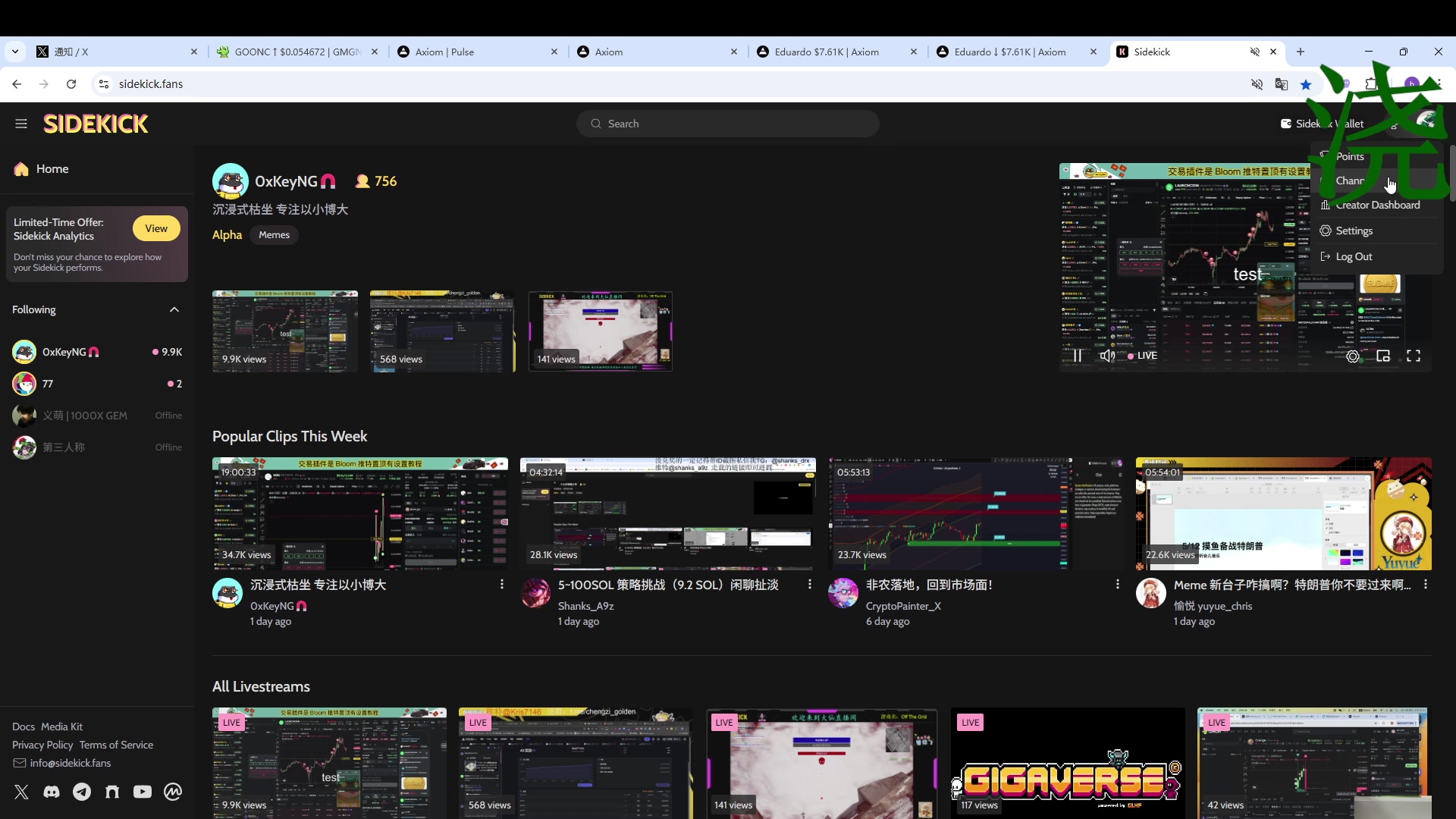Open Sidekick X (Twitter) social link
This screenshot has height=819, width=1456.
click(x=21, y=792)
